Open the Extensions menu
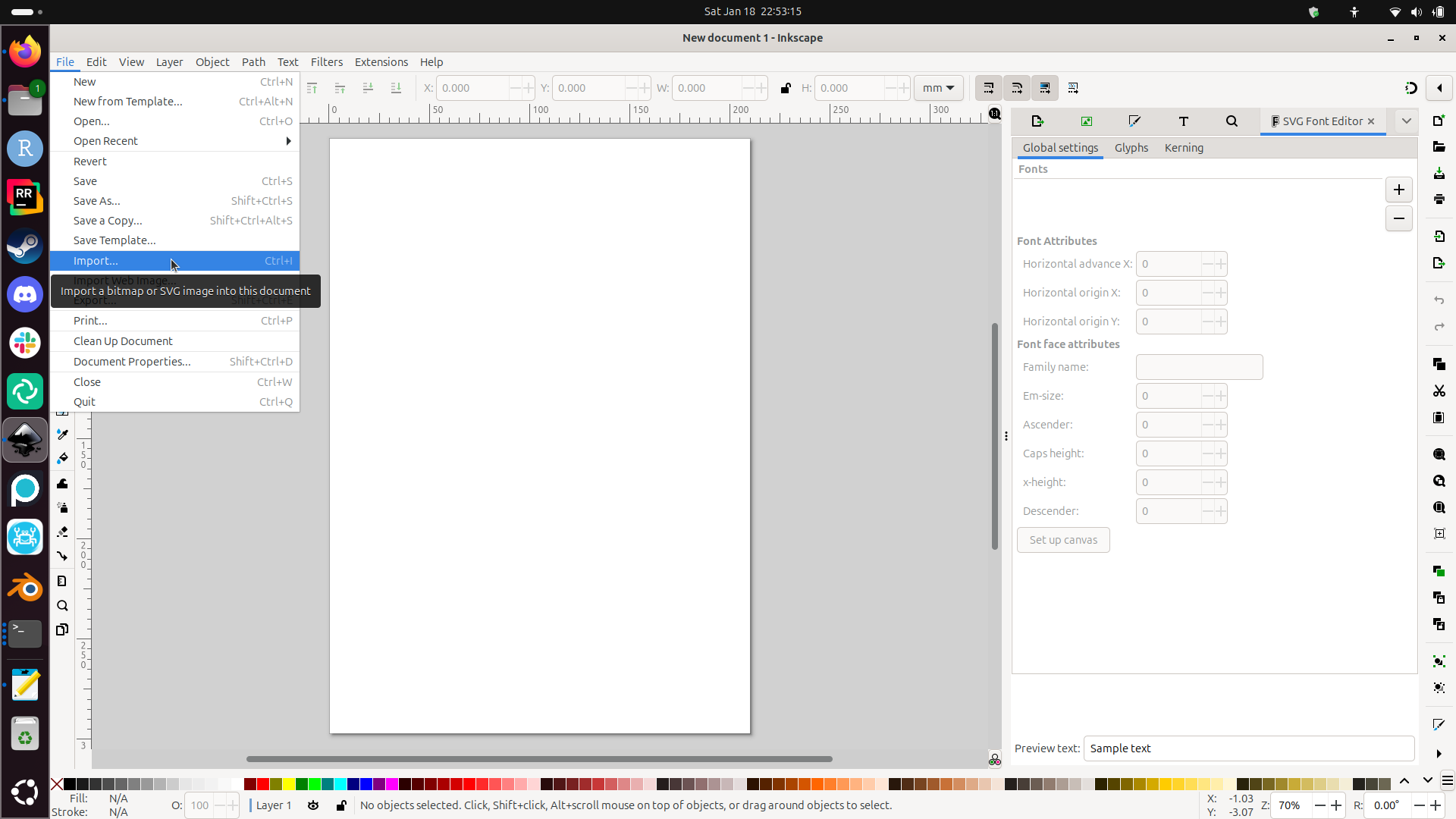This screenshot has width=1456, height=819. click(x=381, y=62)
